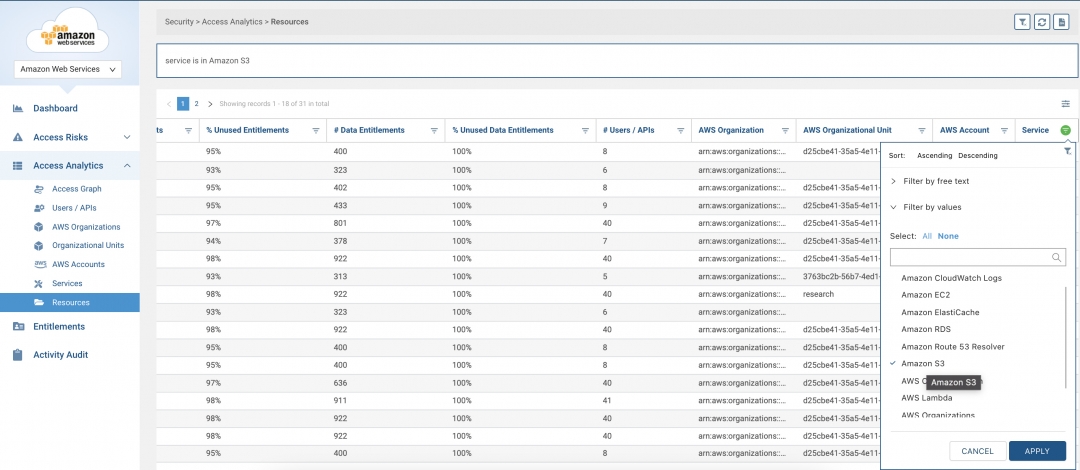Check the AWS Lambda filter value

point(926,397)
